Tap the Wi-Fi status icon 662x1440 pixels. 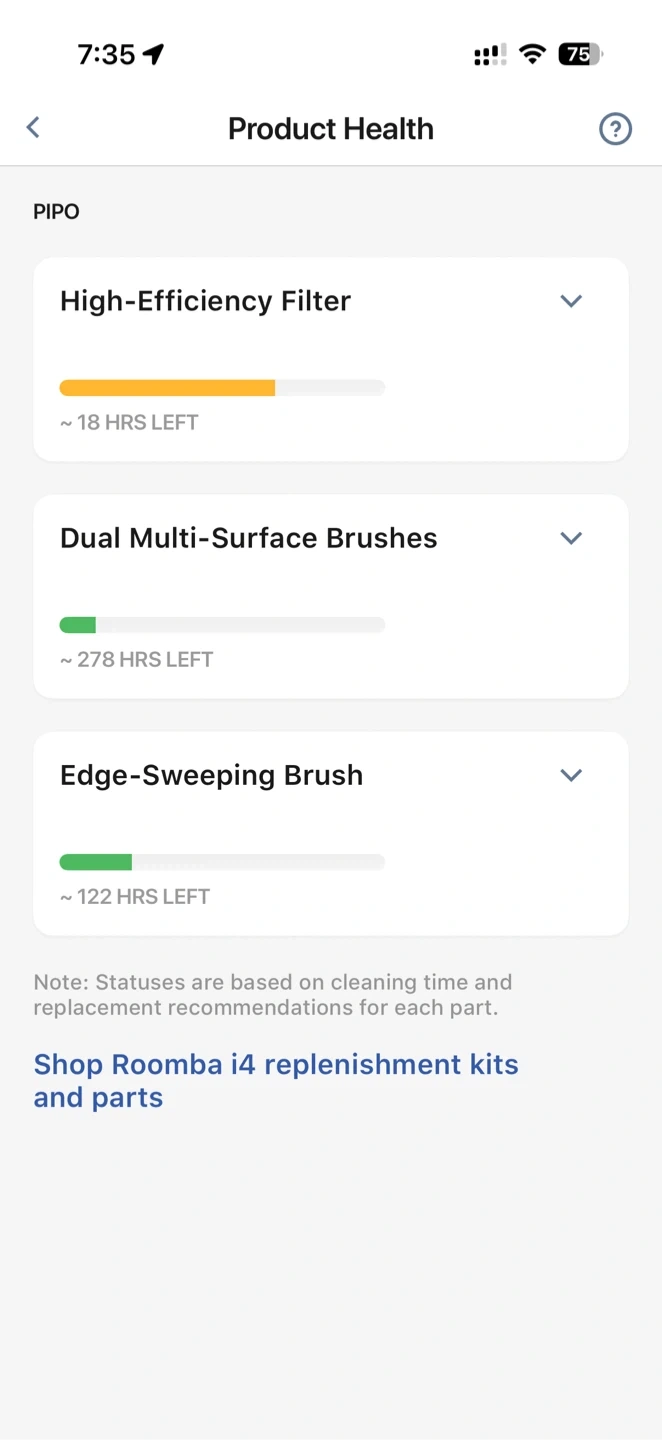pos(533,54)
